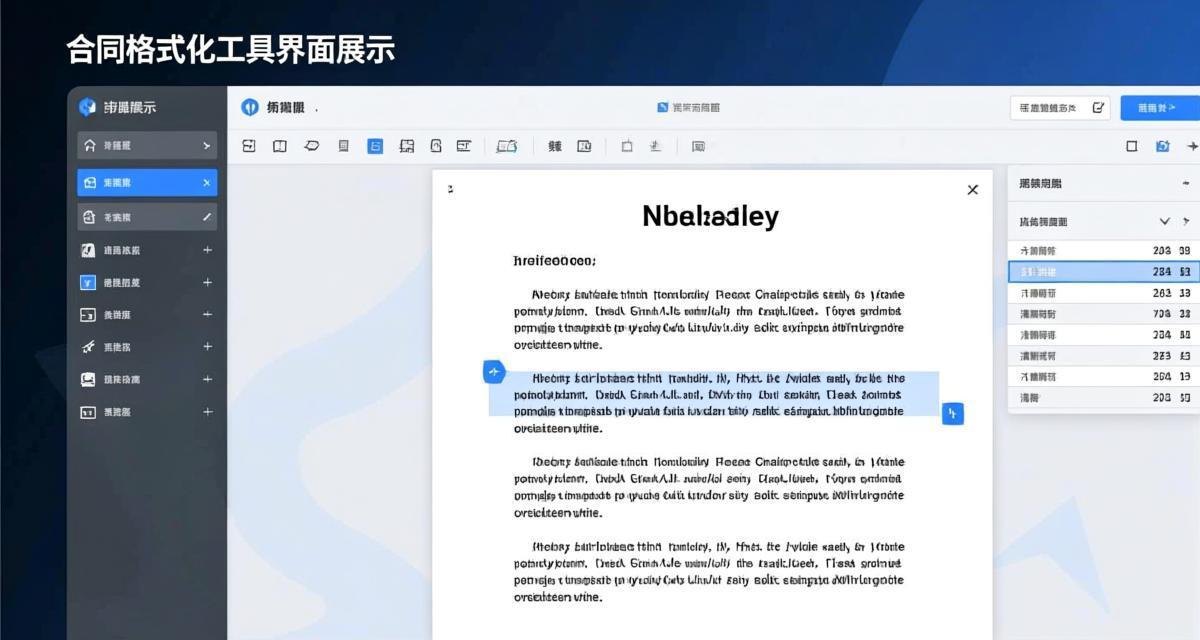This screenshot has width=1200, height=640.
Task: Click the blue camera-like icon at the toolbar's right
Action: (1162, 146)
